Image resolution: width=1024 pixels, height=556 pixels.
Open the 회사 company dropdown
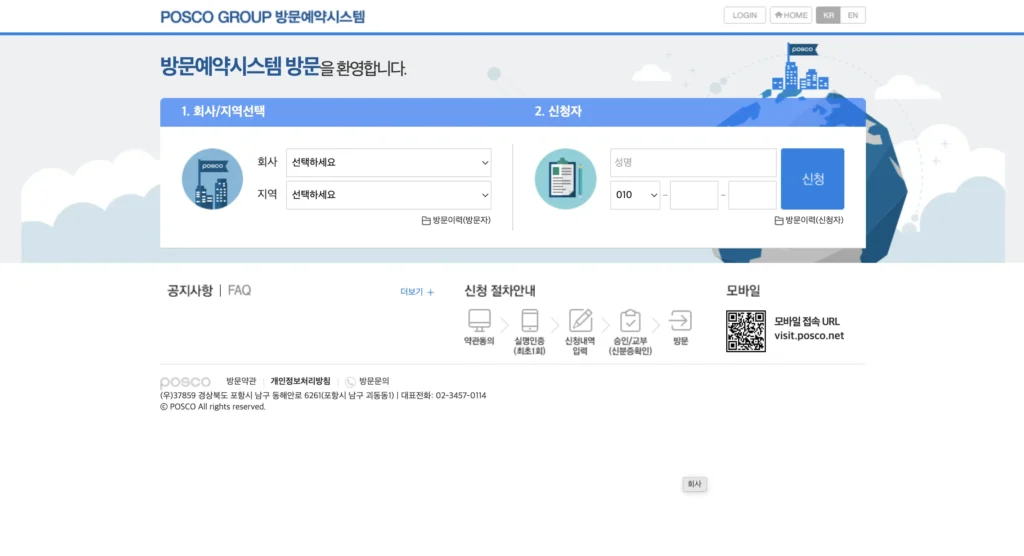coord(389,162)
